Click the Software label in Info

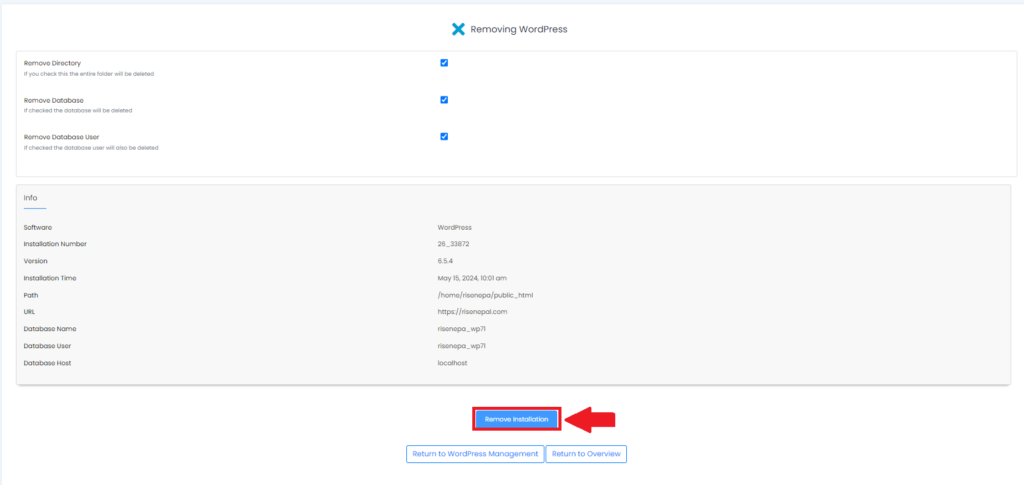tap(38, 227)
